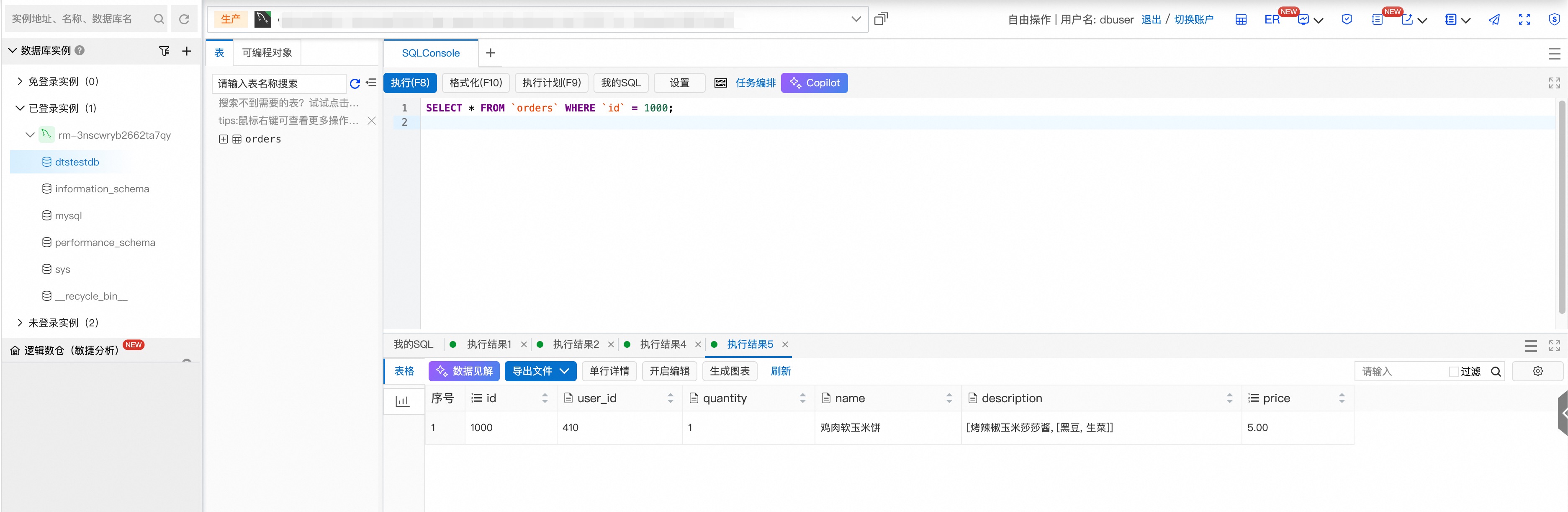Expand the 免登录实例 group

[20, 81]
